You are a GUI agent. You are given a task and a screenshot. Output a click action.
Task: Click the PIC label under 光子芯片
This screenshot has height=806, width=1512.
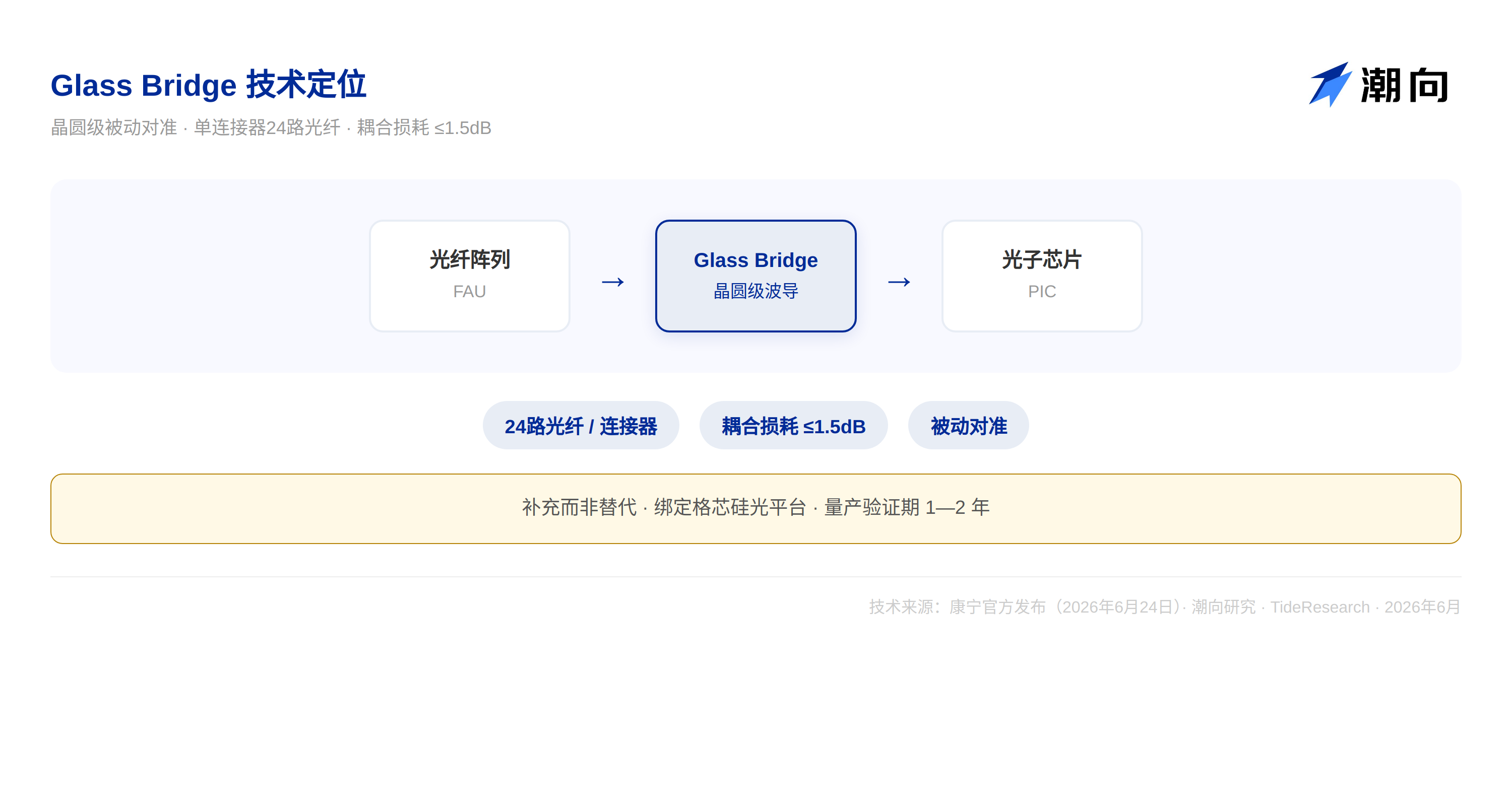tap(1042, 292)
